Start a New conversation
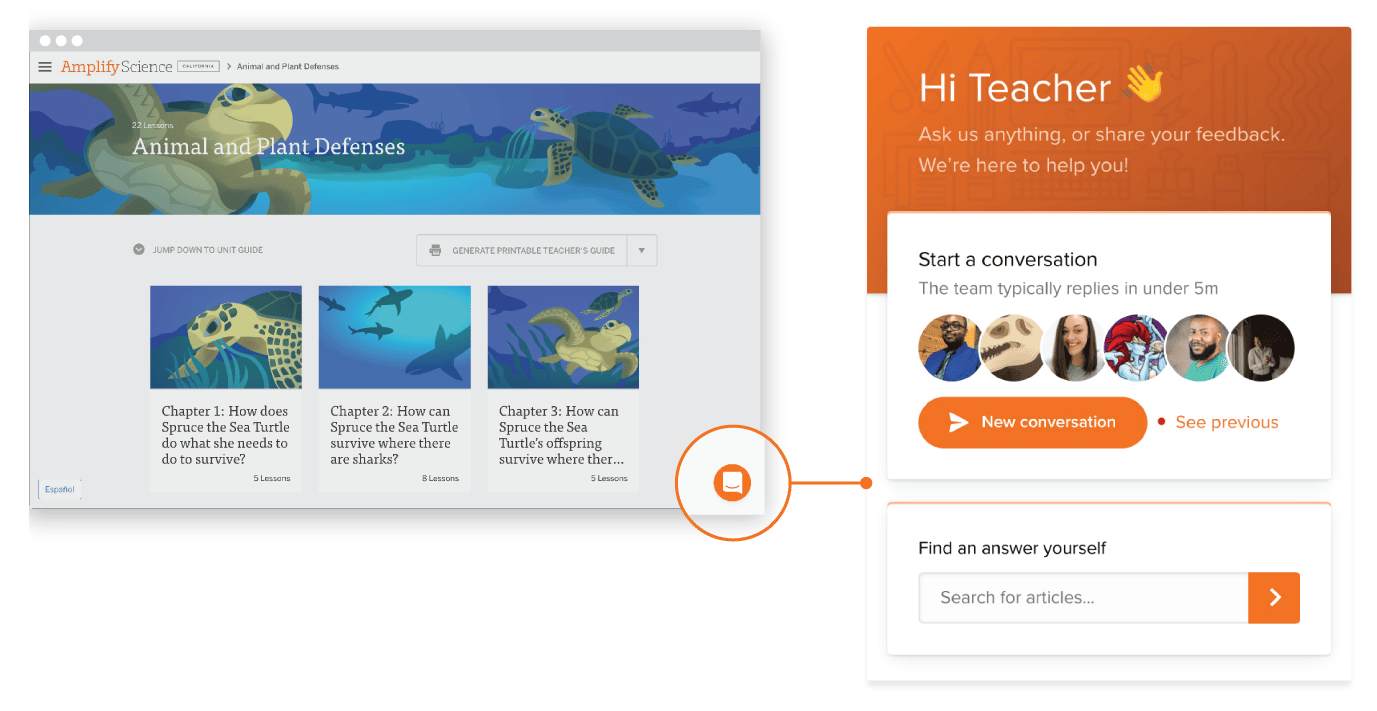Viewport: 1377px width, 711px height. (1032, 422)
